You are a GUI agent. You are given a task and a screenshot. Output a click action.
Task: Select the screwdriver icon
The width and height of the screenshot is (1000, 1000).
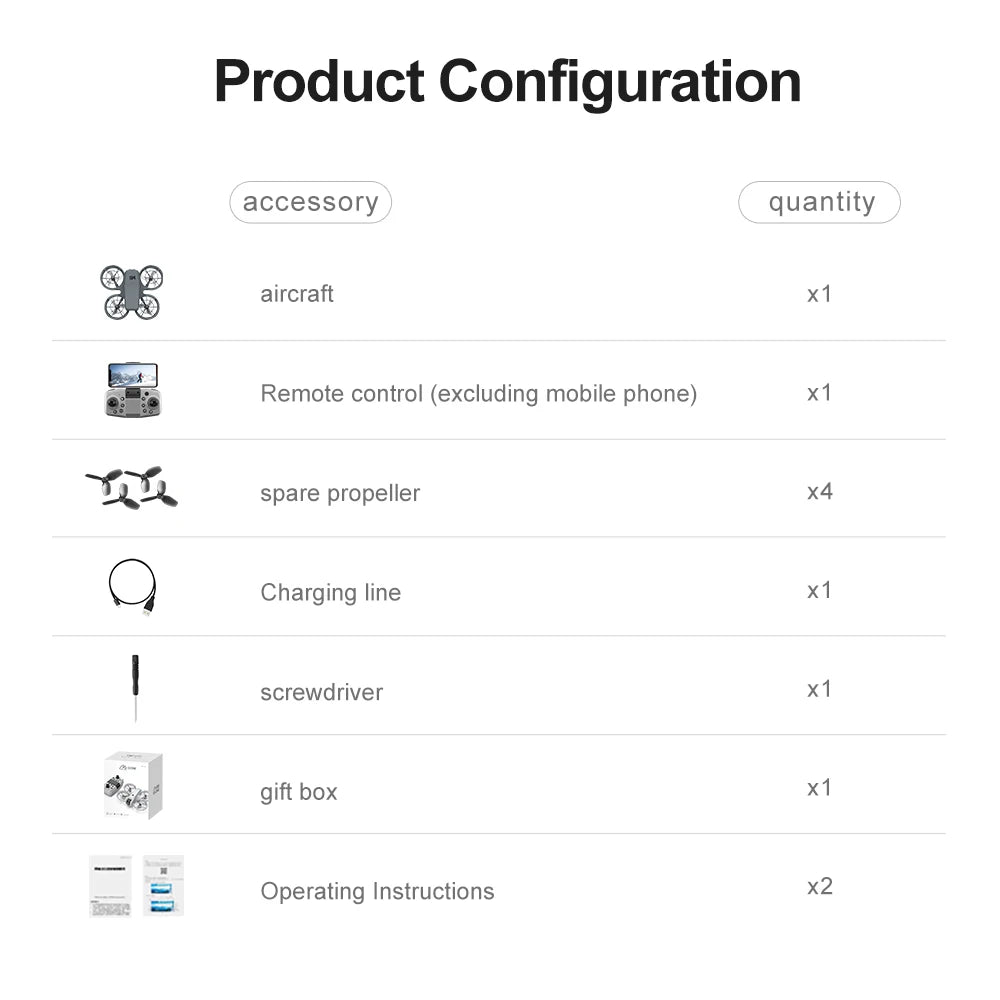pyautogui.click(x=135, y=687)
